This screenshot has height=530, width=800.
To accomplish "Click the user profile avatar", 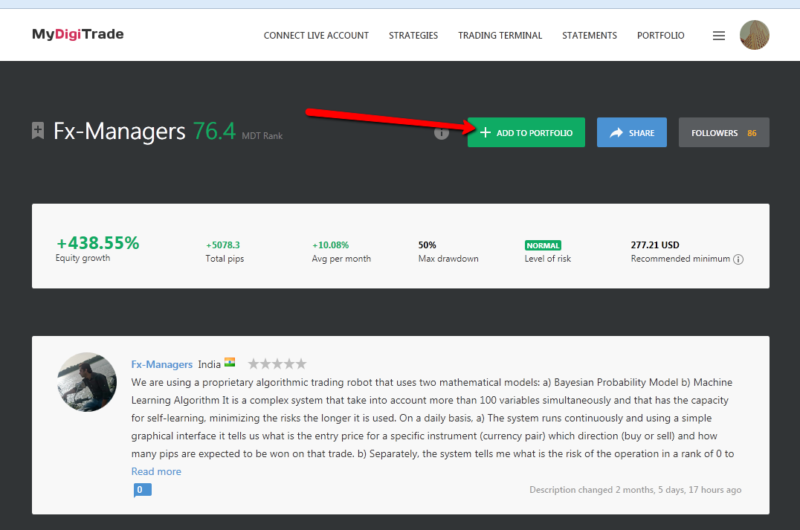I will pyautogui.click(x=754, y=35).
